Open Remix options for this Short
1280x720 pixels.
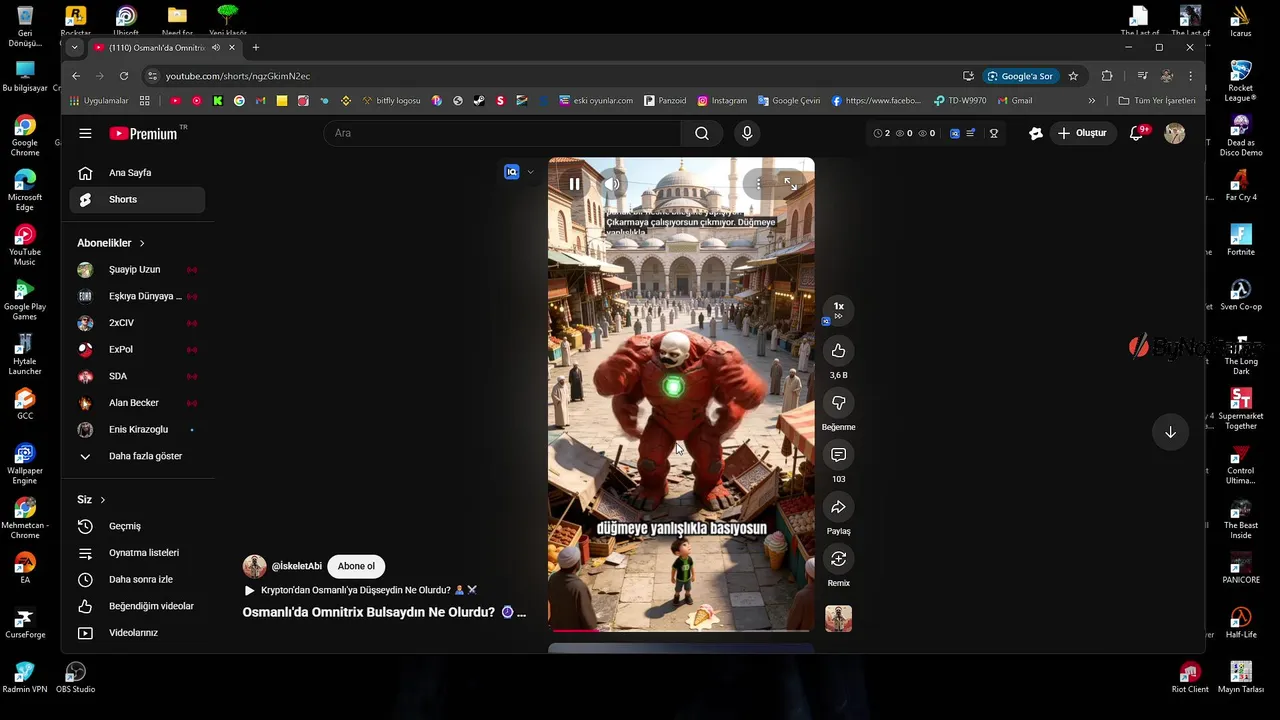pos(838,559)
